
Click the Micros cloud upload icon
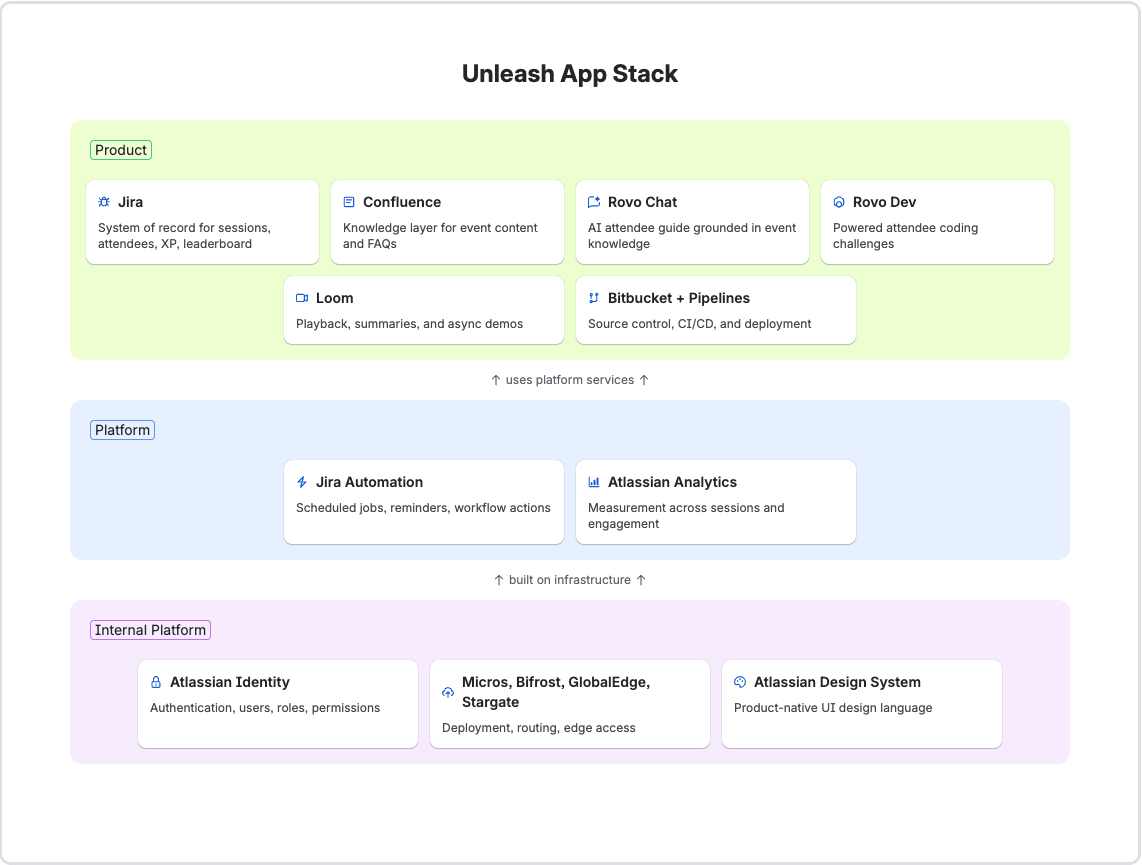coord(448,692)
